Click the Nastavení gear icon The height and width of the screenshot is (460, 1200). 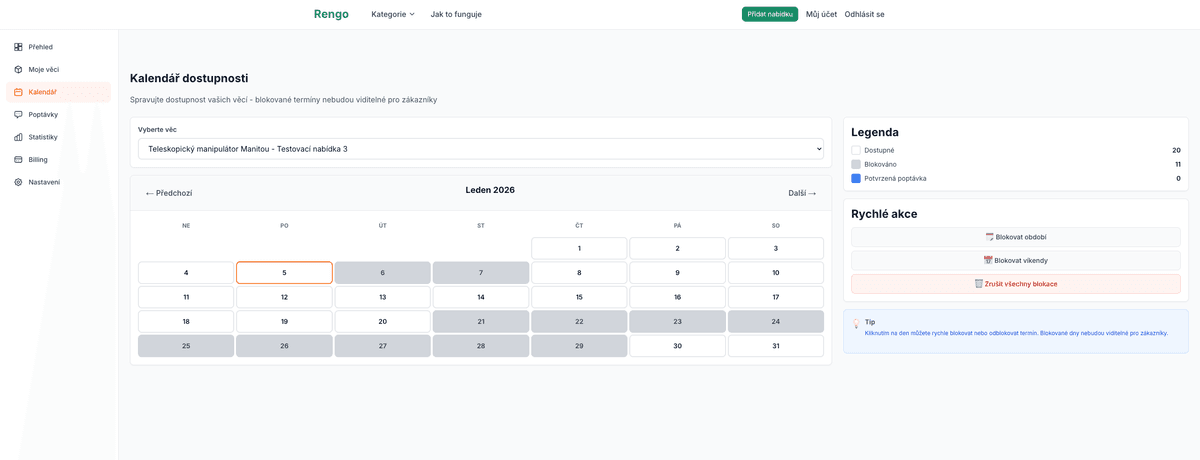18,182
